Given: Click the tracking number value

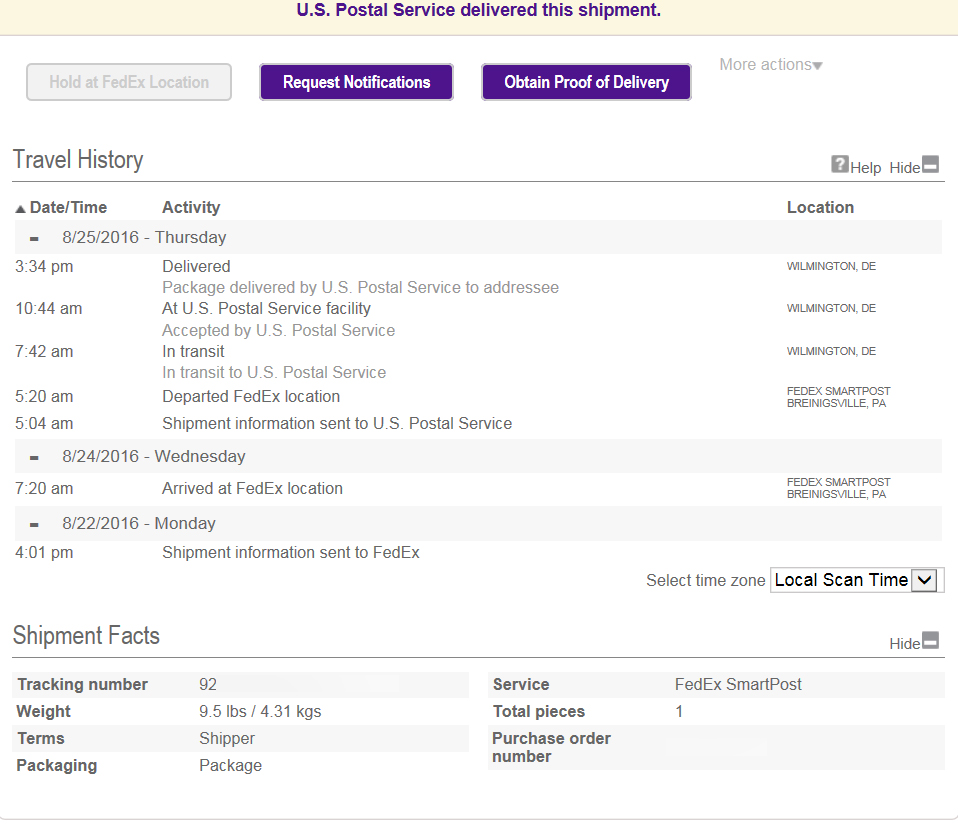Looking at the screenshot, I should (x=208, y=685).
